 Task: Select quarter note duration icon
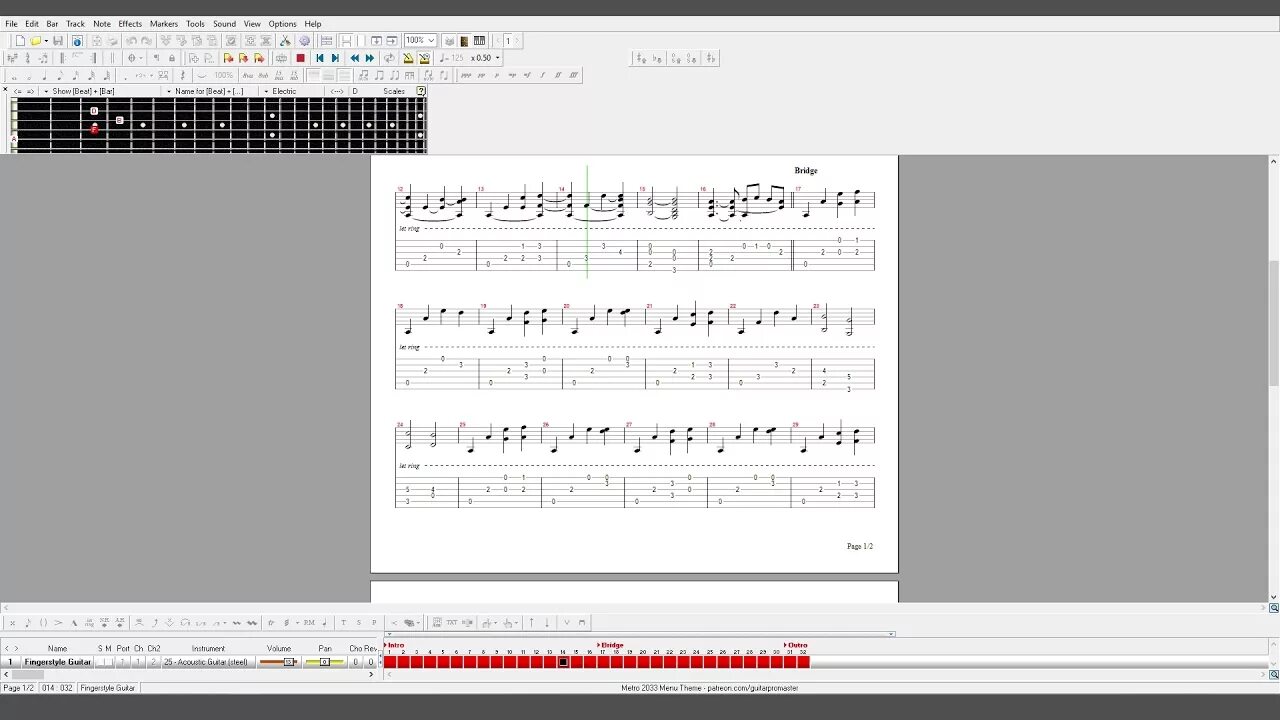(x=44, y=75)
